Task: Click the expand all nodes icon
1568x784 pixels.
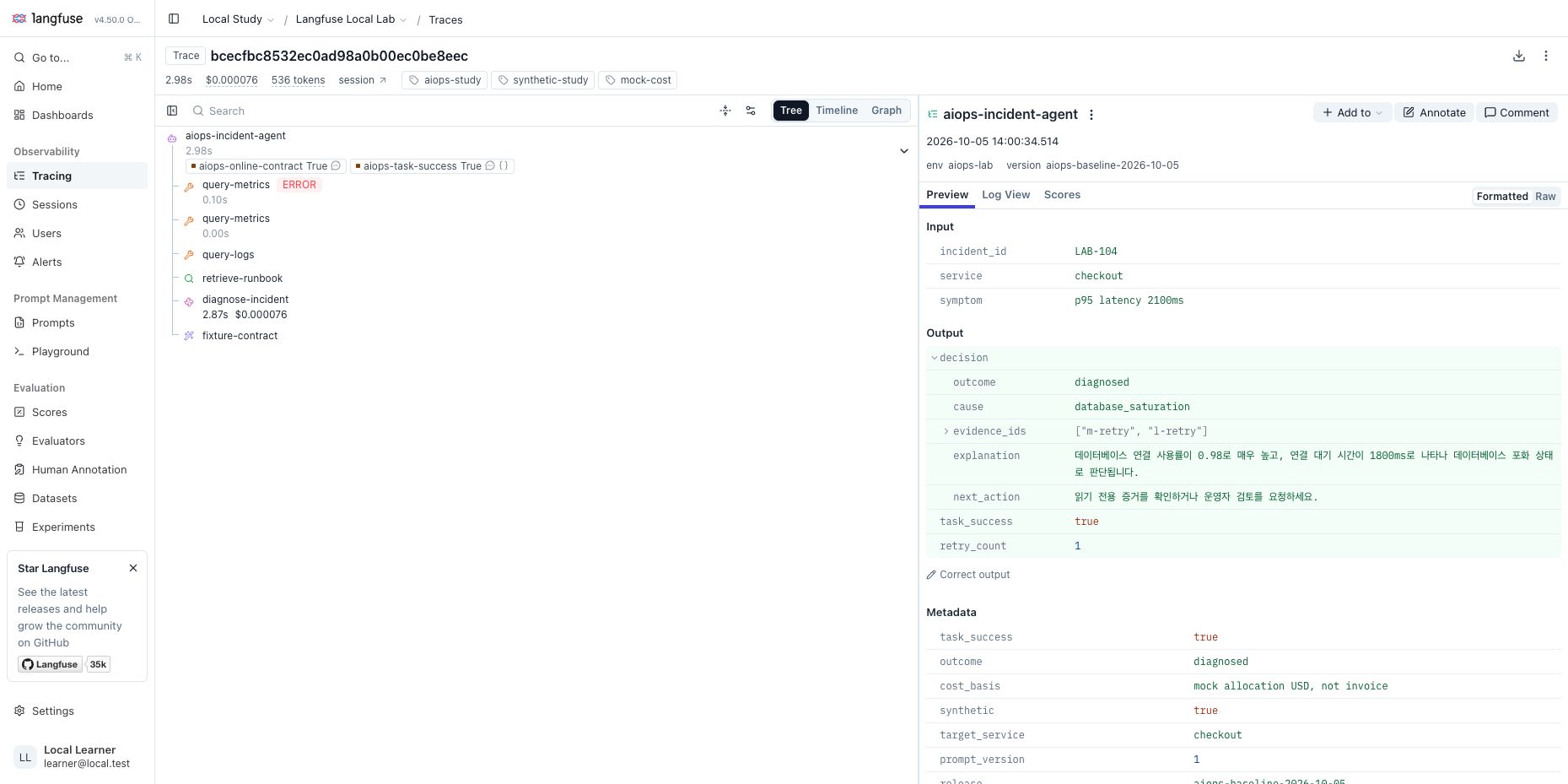Action: click(725, 111)
